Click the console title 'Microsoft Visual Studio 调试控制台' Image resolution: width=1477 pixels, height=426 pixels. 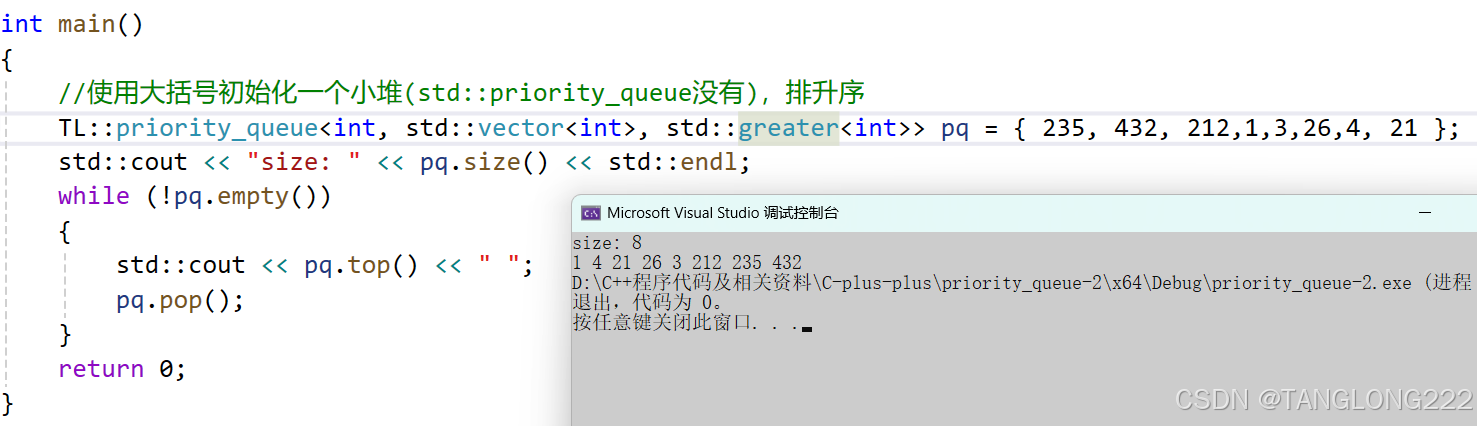[x=723, y=213]
